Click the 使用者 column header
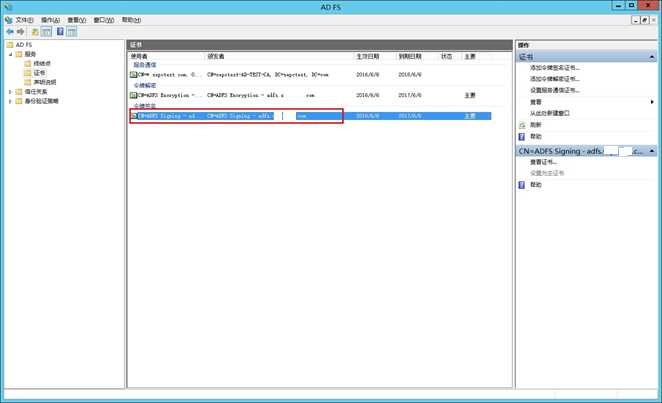This screenshot has width=662, height=403. pyautogui.click(x=138, y=56)
